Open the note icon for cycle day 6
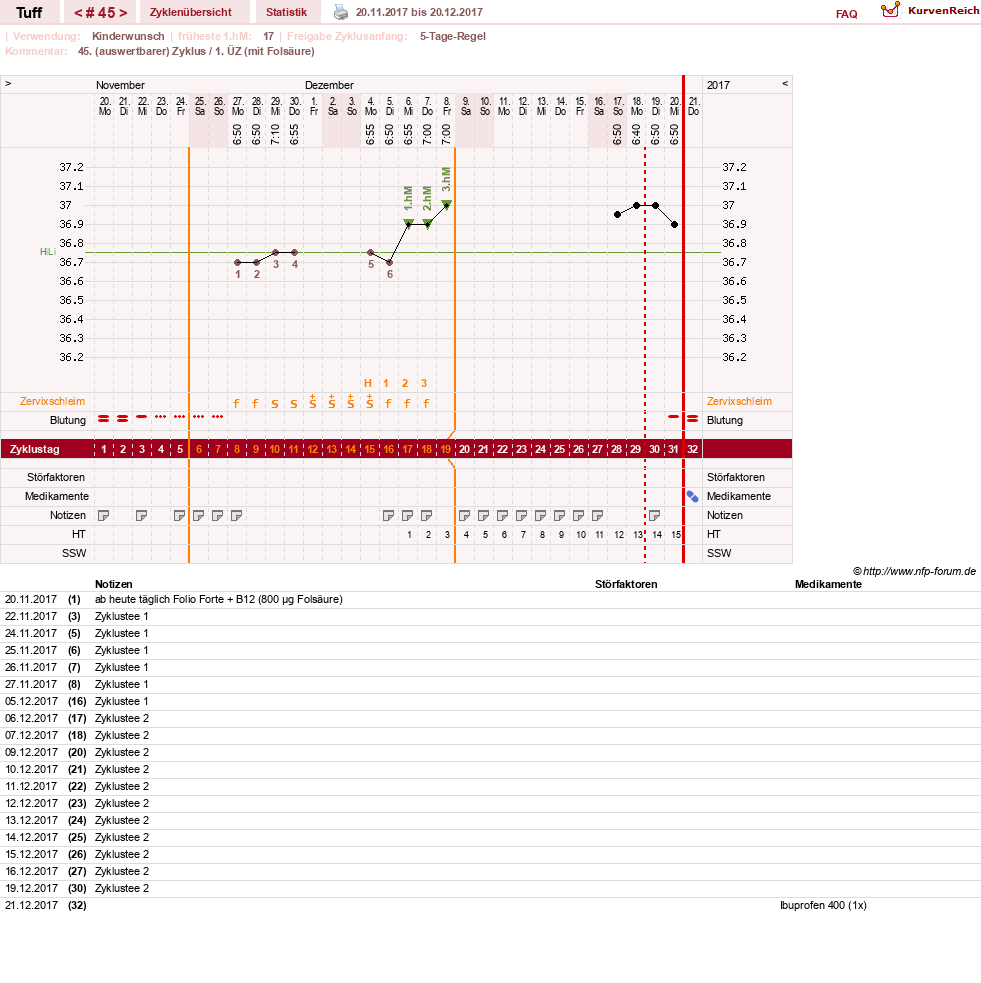Screen dimensions: 981x983 tap(198, 515)
